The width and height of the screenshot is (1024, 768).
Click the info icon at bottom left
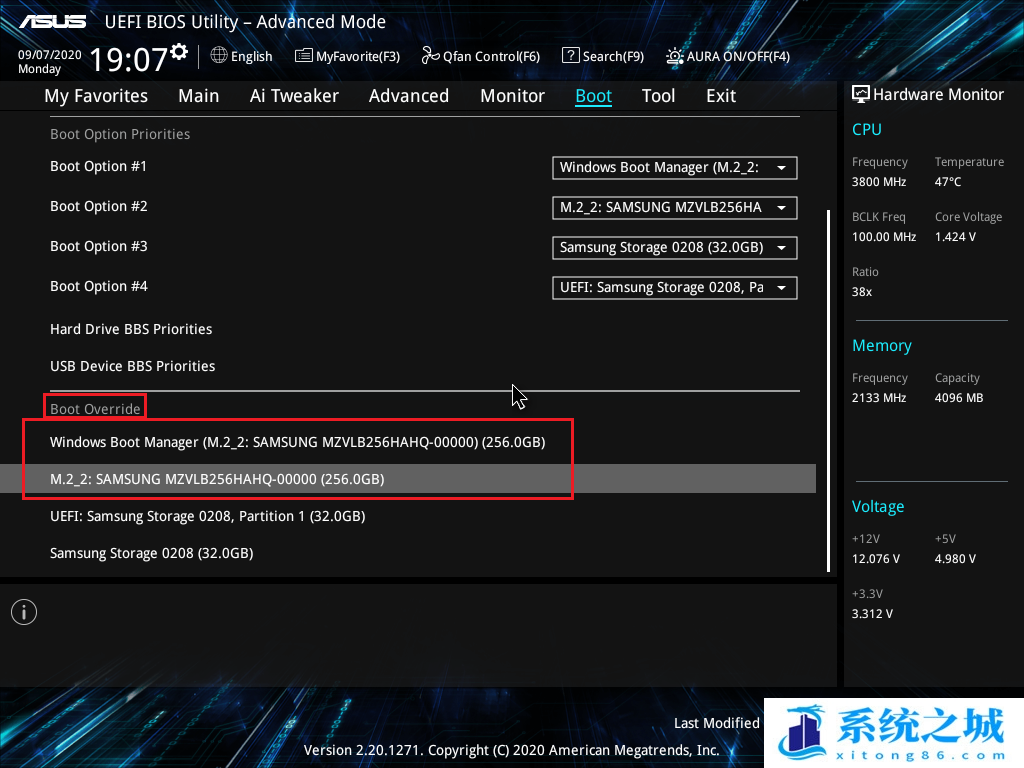coord(24,612)
